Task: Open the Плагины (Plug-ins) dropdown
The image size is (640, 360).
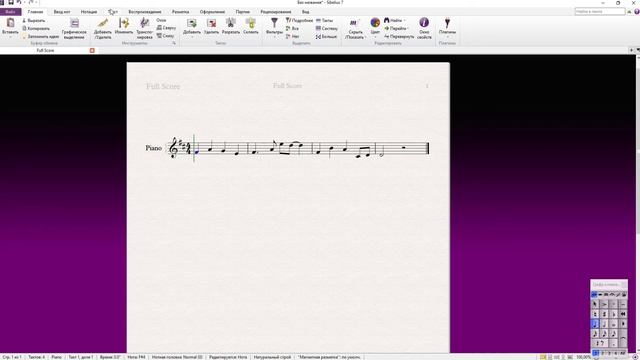Action: [447, 37]
